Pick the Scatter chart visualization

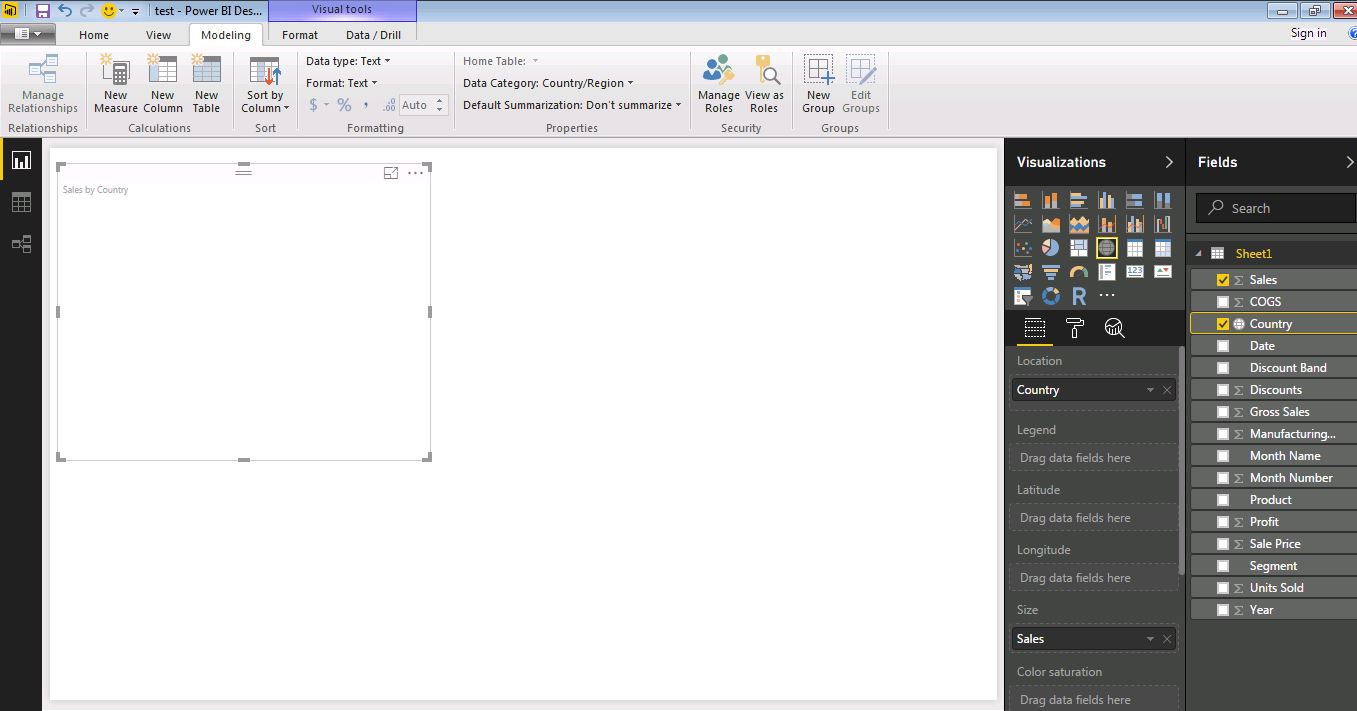(x=1022, y=248)
